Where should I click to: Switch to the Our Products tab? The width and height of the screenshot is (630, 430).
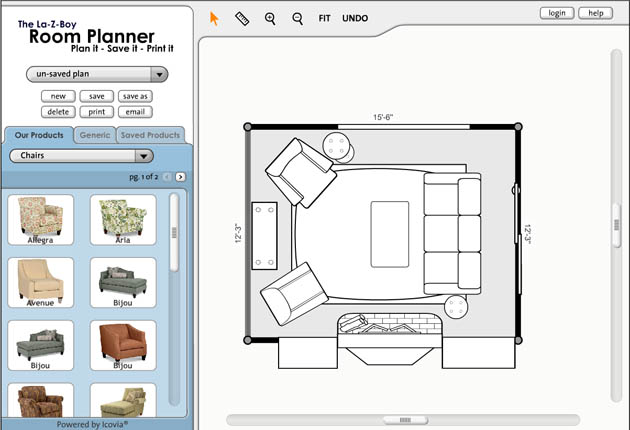point(39,135)
